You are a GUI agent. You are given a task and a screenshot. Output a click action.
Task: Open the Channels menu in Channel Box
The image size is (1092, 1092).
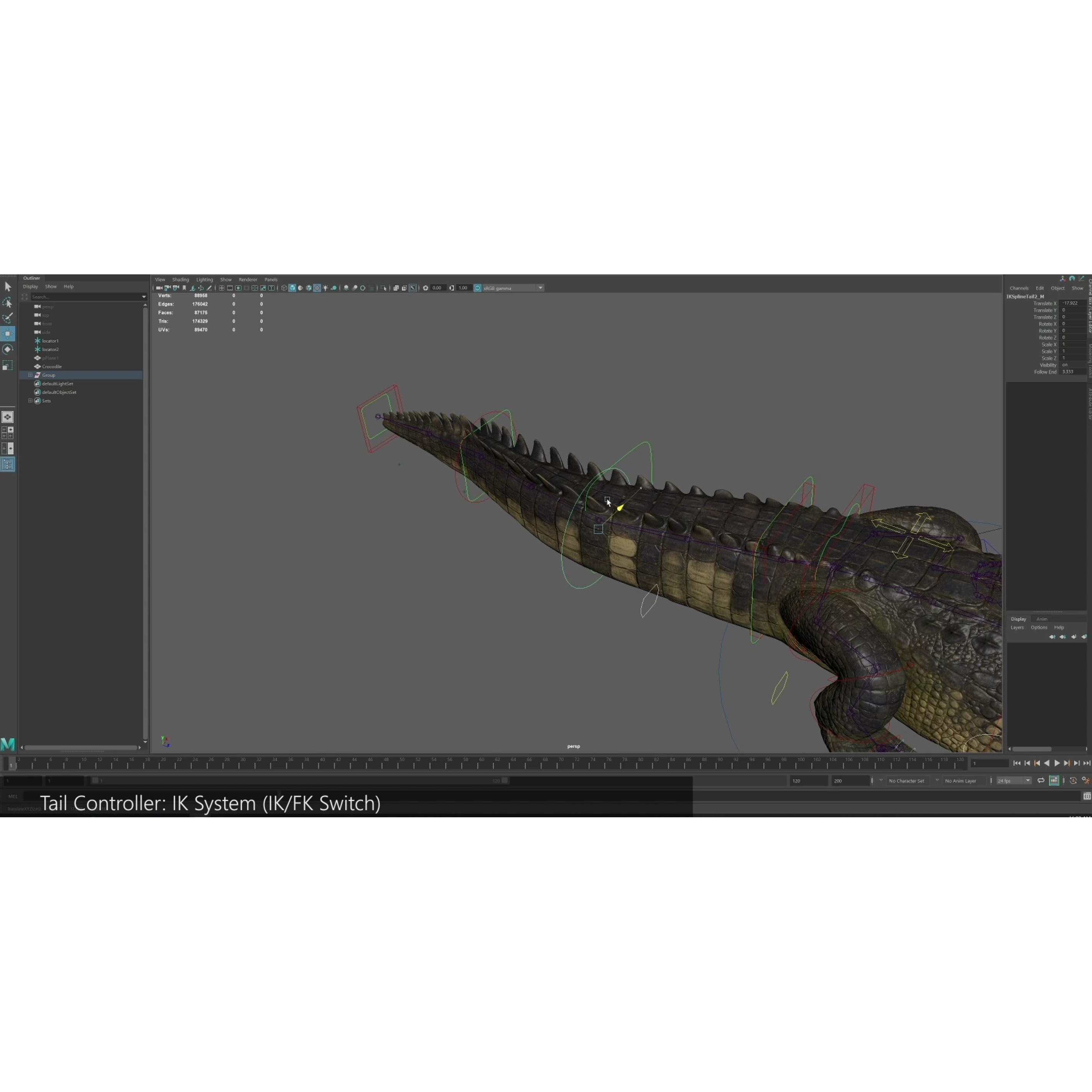pos(1019,288)
